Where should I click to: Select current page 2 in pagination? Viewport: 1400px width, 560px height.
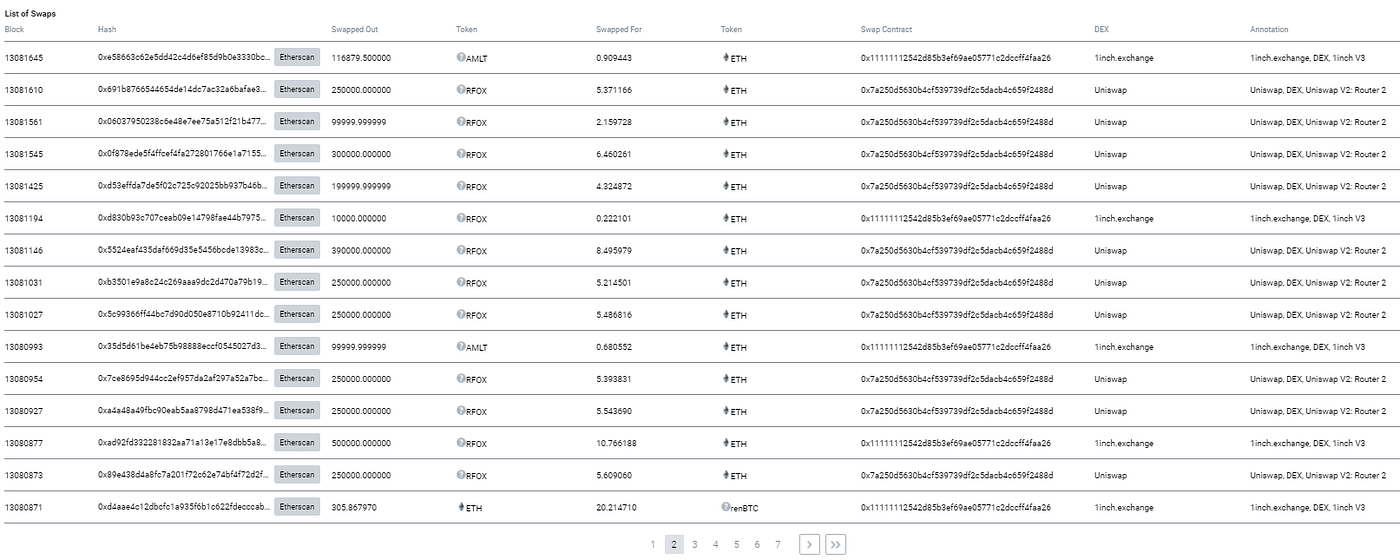point(674,544)
